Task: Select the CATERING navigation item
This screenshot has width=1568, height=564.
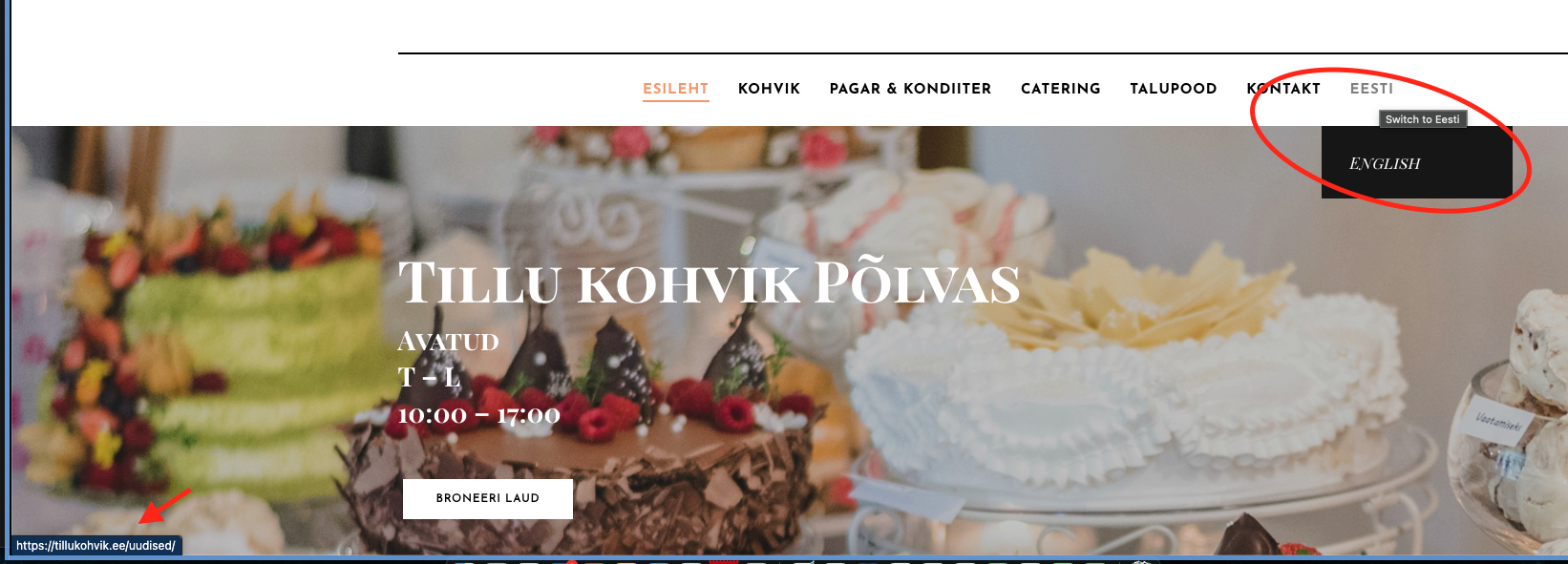Action: point(1060,89)
